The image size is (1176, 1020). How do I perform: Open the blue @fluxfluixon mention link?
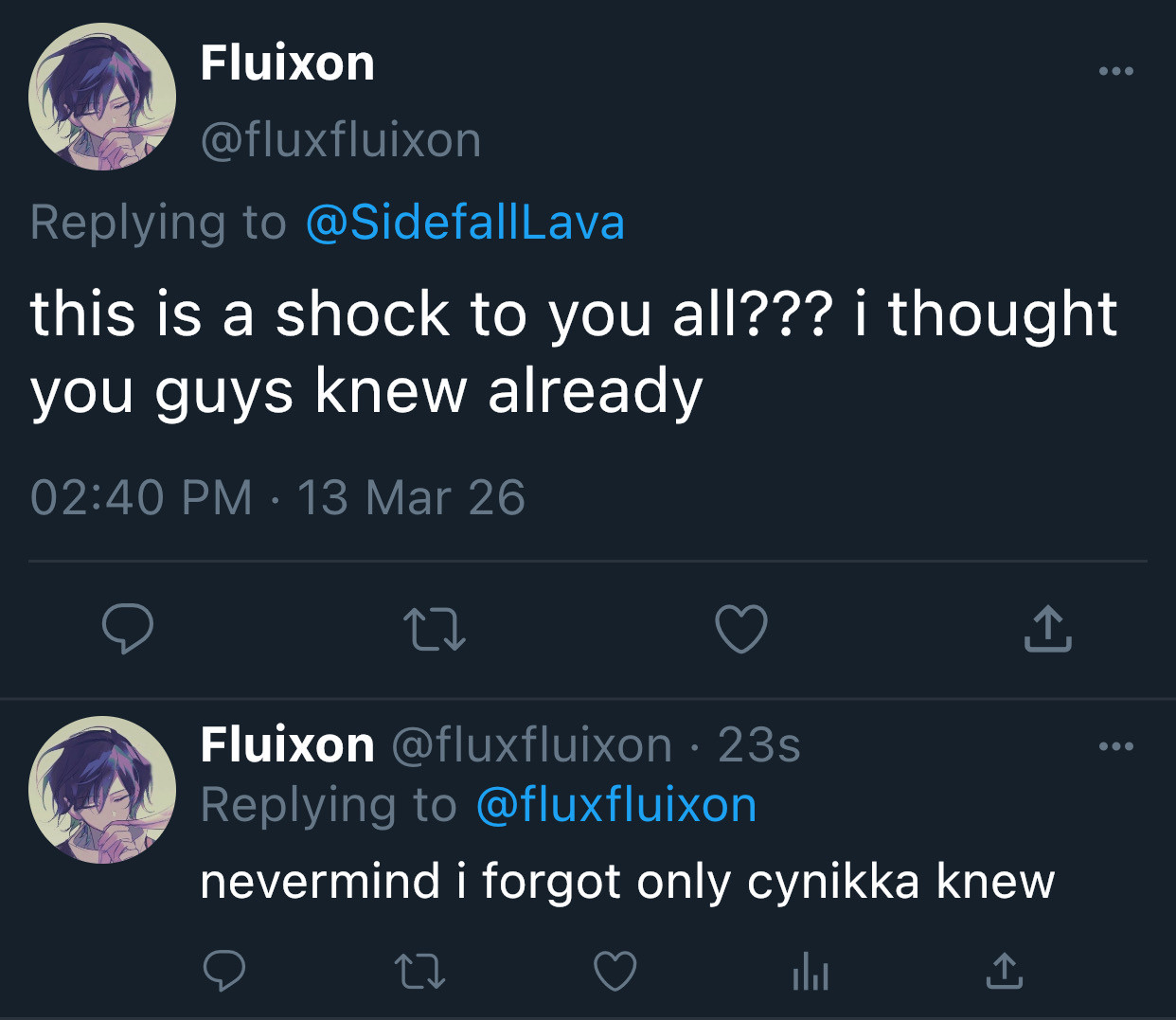[x=615, y=806]
